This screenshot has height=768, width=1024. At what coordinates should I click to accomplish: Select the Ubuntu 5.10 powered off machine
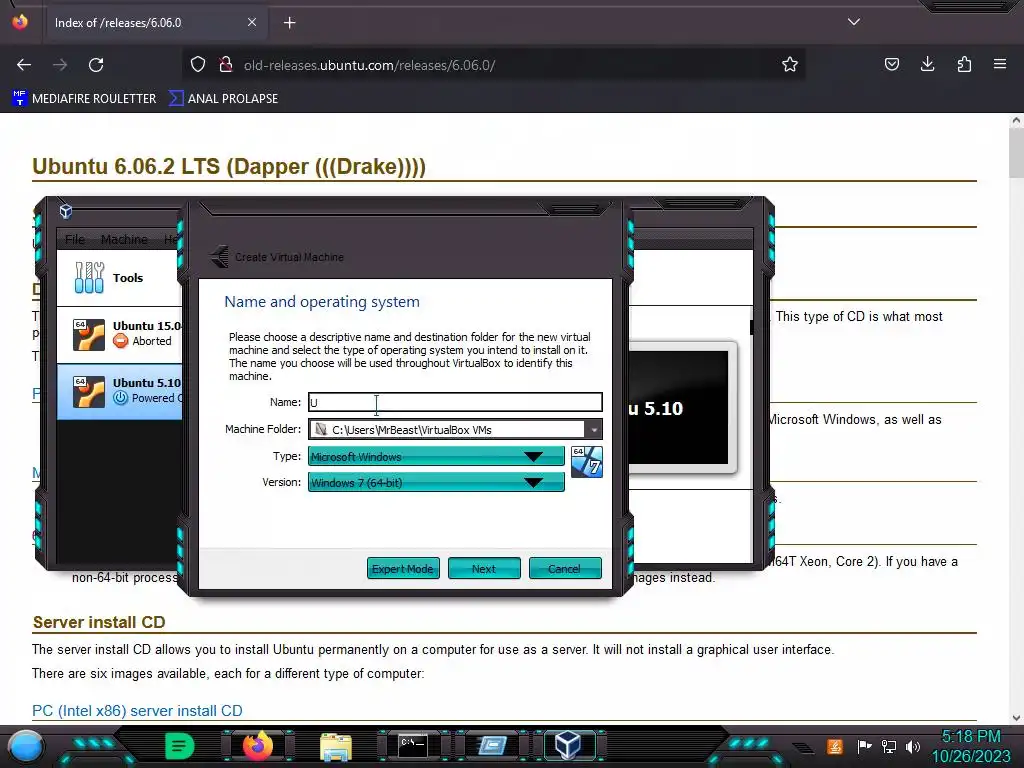coord(120,391)
